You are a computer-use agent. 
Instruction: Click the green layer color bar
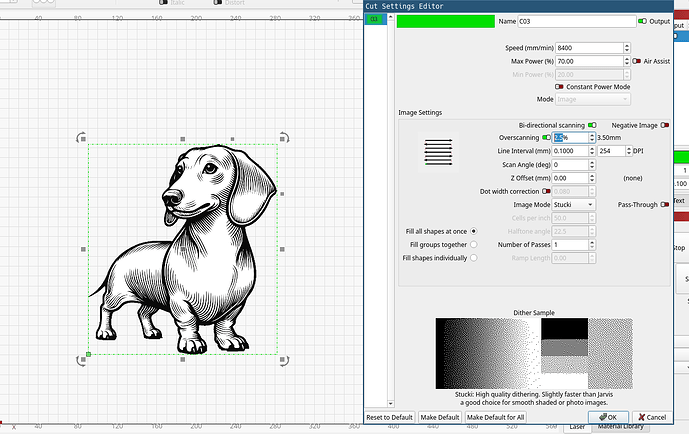click(x=446, y=21)
